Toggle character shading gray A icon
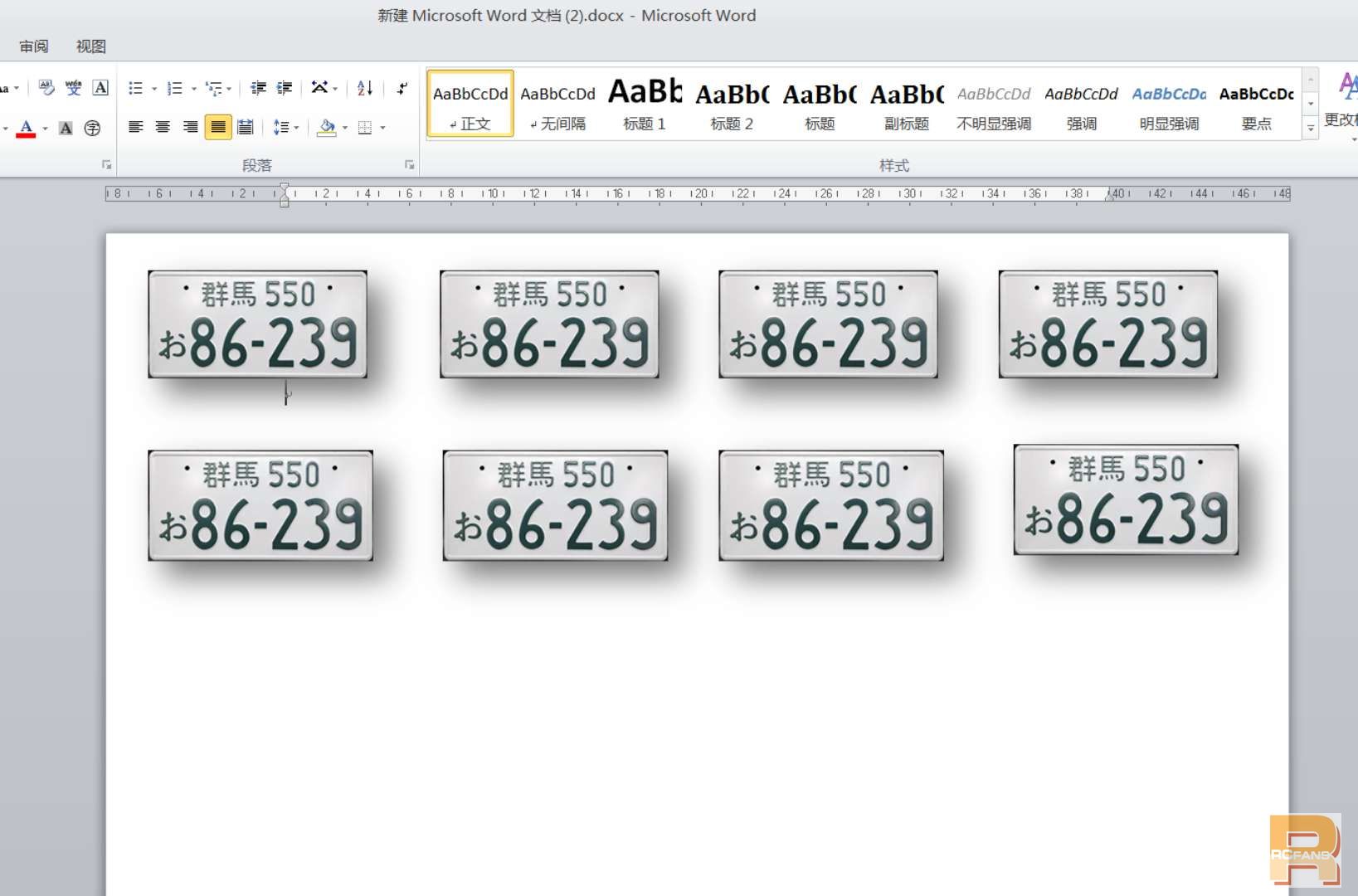Screen dimensions: 1358x896 pos(66,128)
